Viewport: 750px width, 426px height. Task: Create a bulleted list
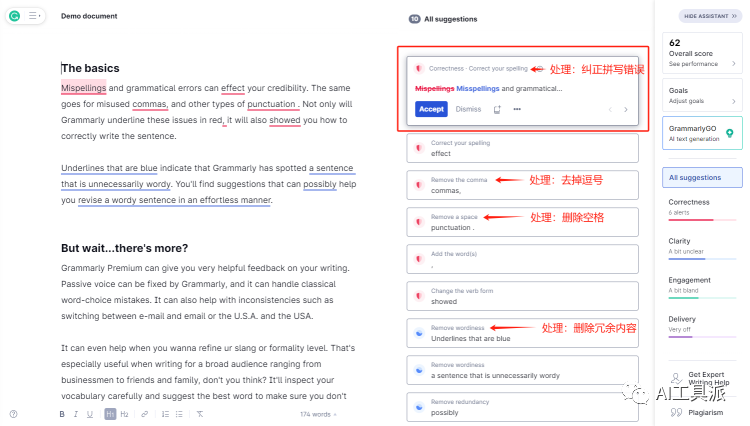tap(179, 414)
